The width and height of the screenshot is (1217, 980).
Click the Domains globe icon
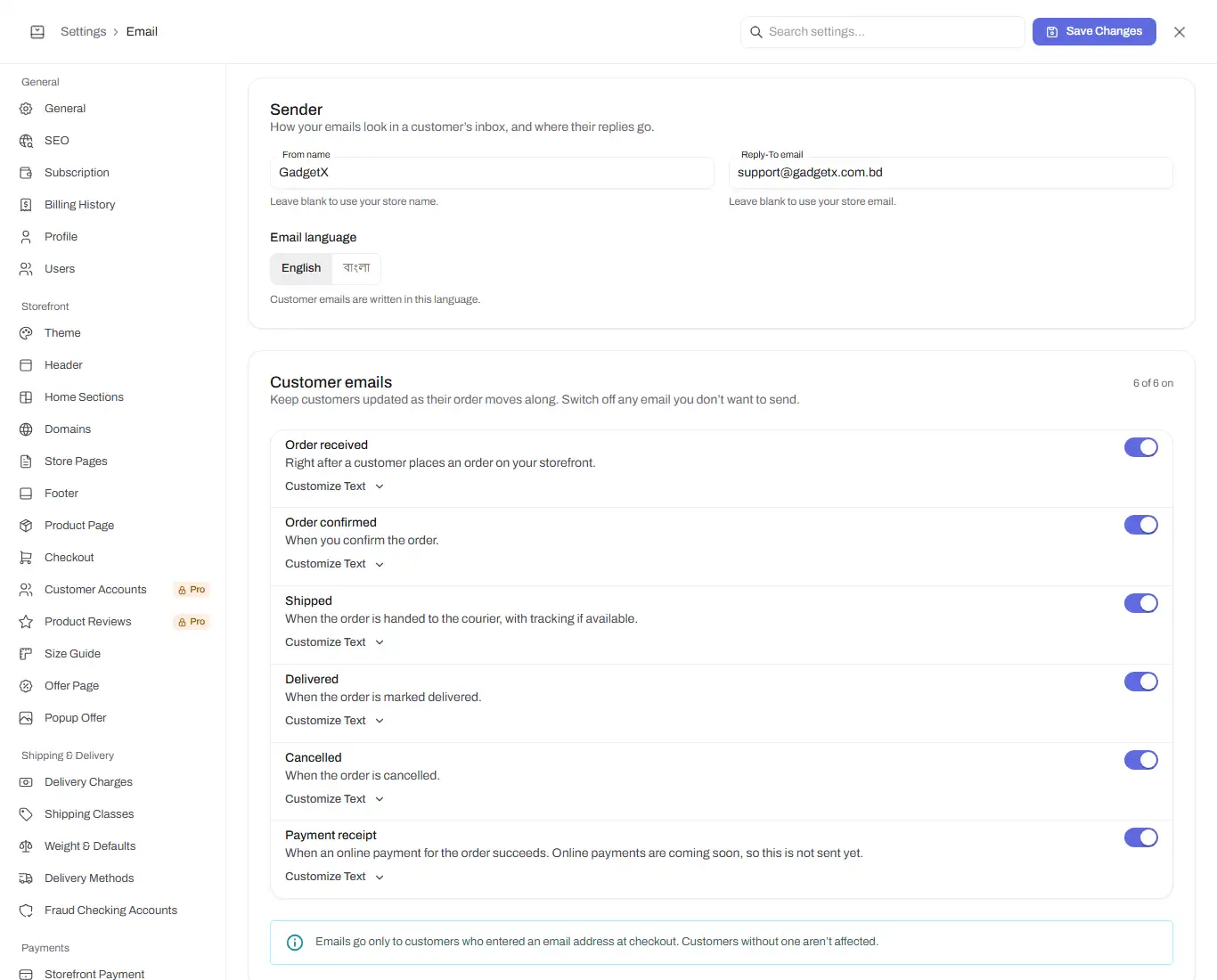[x=26, y=429]
